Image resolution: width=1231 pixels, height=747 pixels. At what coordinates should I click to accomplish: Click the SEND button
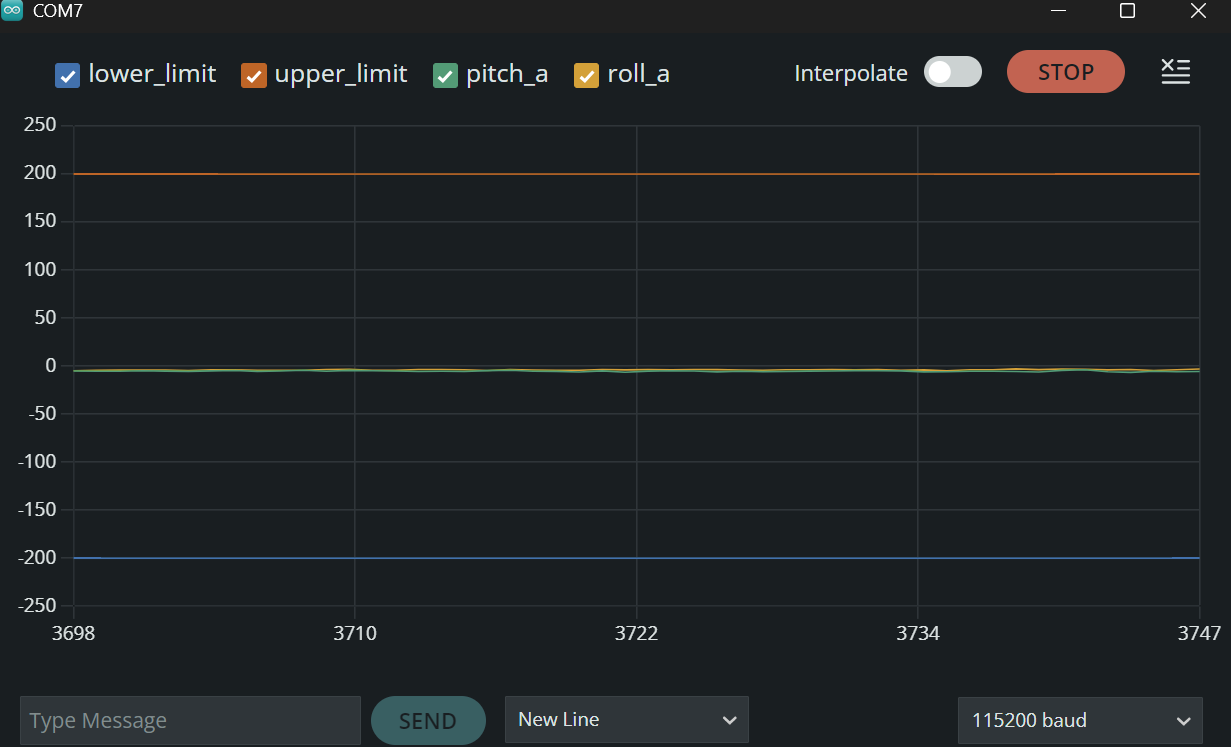pos(428,720)
